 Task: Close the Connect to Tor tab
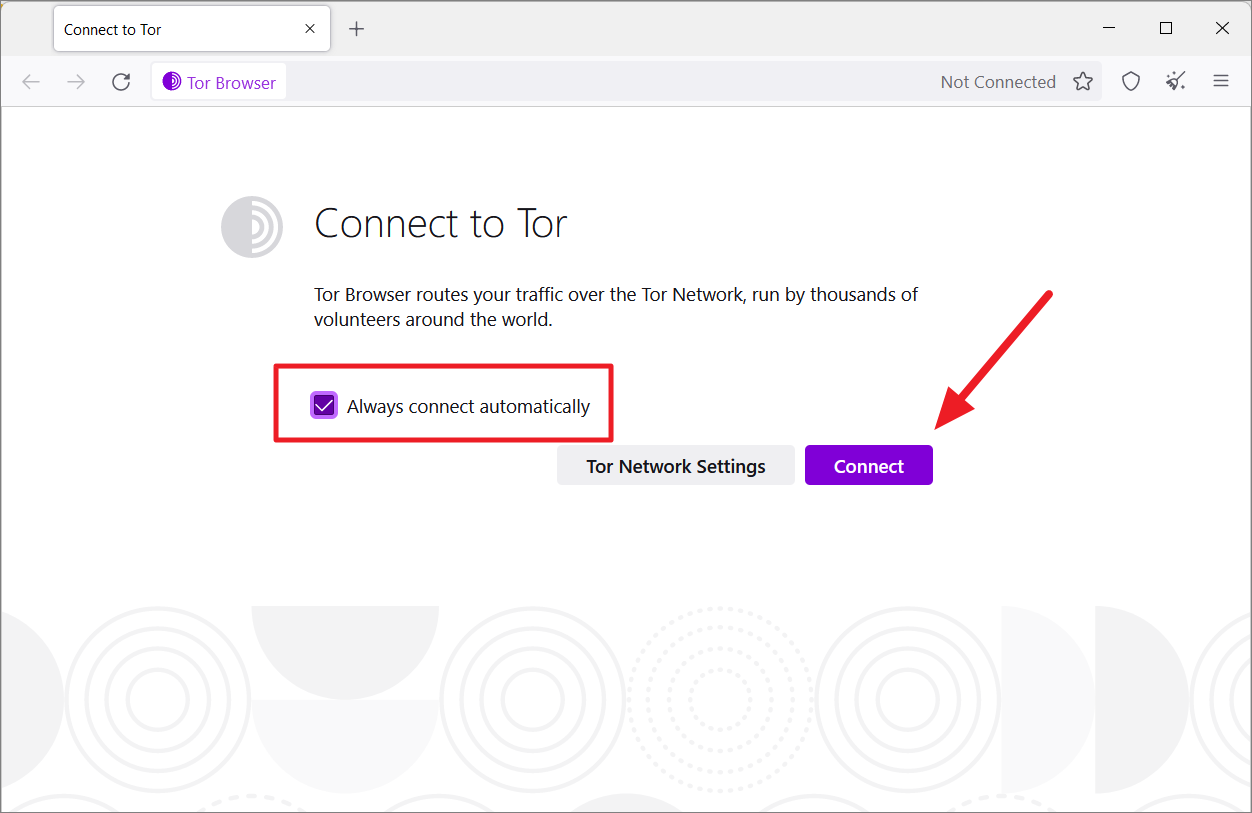pos(310,29)
